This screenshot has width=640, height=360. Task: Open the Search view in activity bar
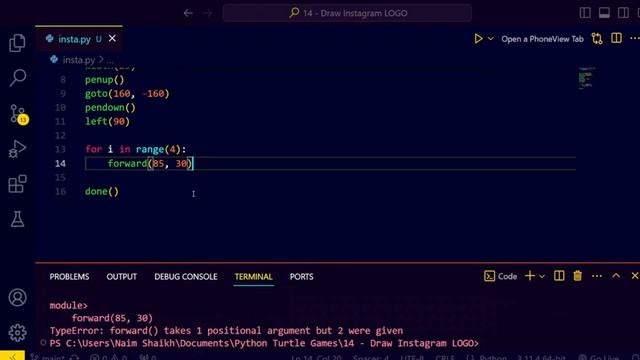click(18, 78)
